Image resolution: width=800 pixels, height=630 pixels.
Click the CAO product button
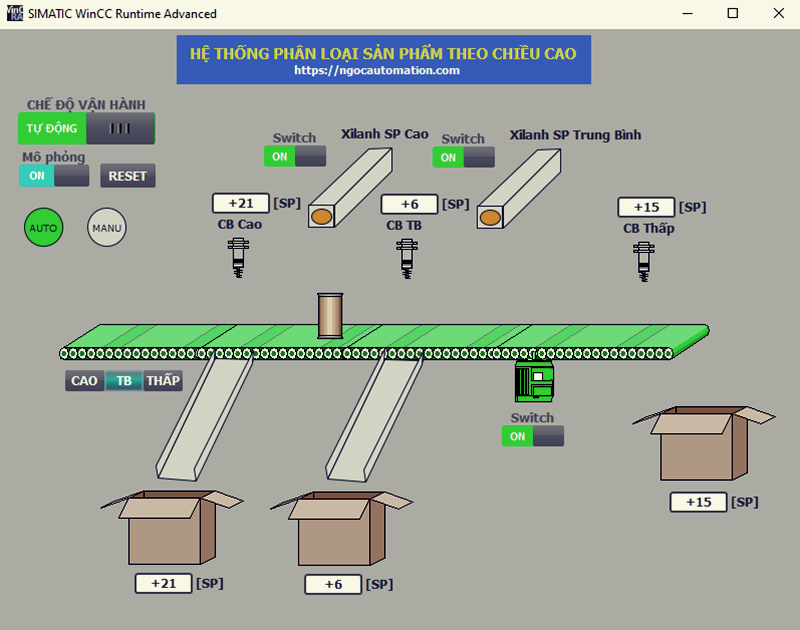pos(84,381)
